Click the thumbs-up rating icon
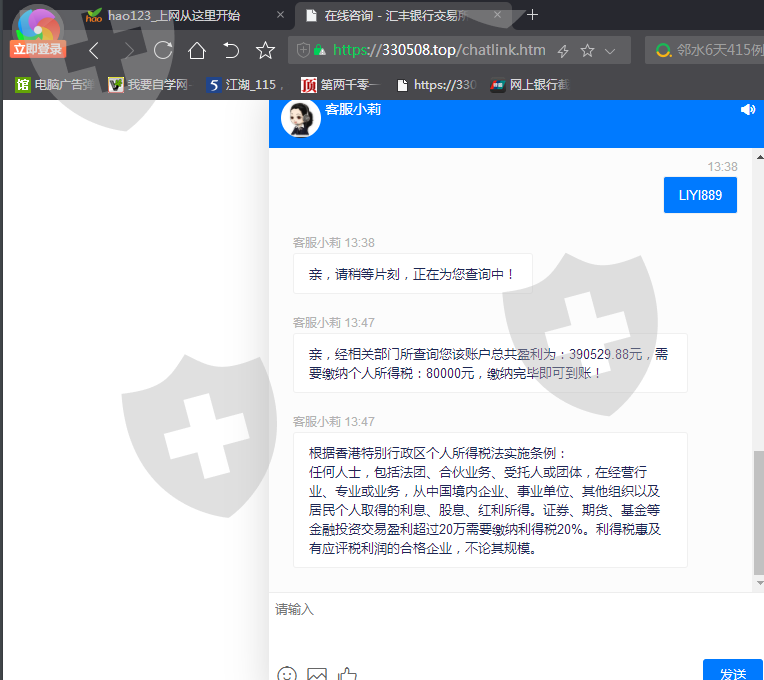 click(x=347, y=674)
